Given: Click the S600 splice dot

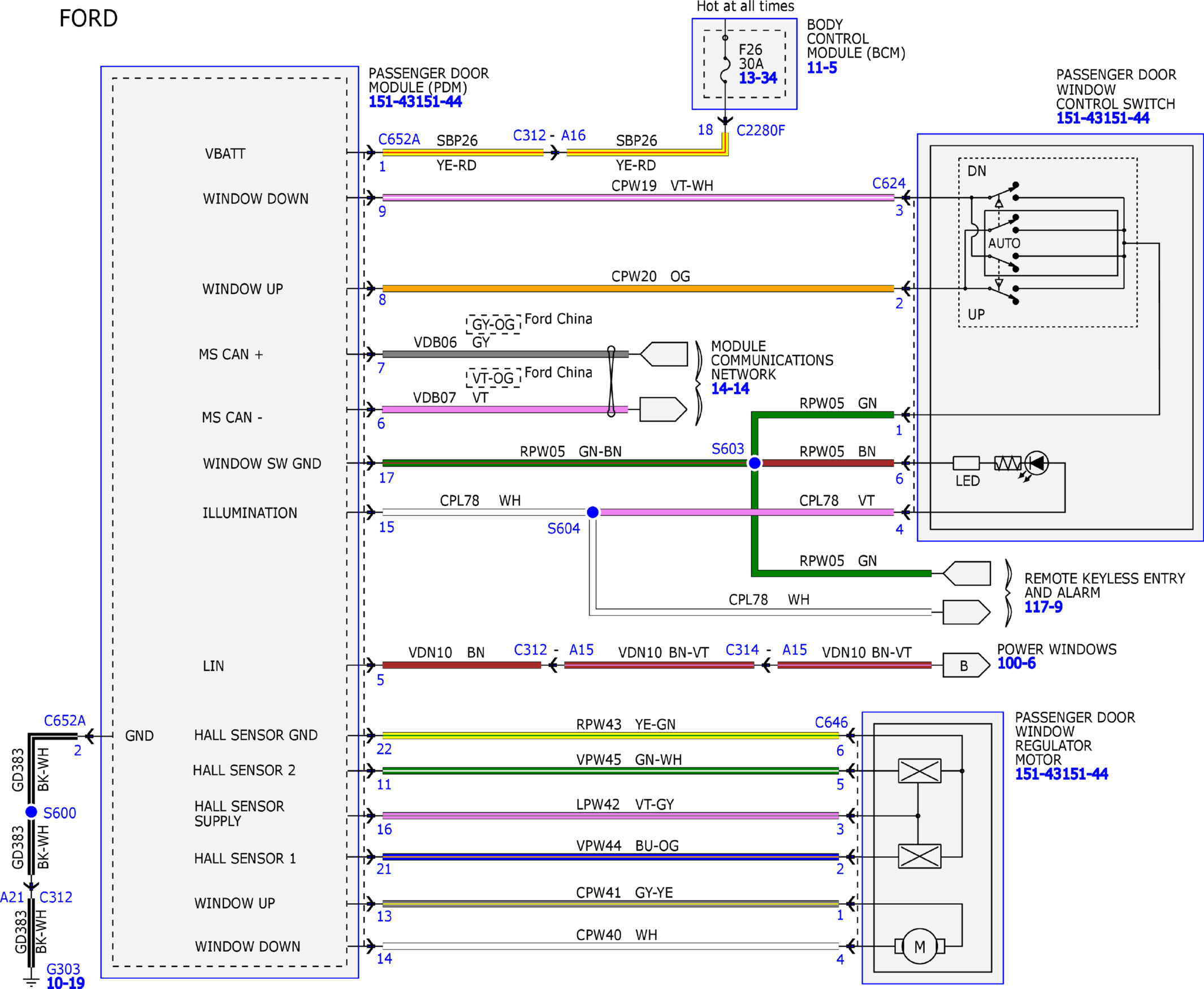Looking at the screenshot, I should click(x=31, y=812).
